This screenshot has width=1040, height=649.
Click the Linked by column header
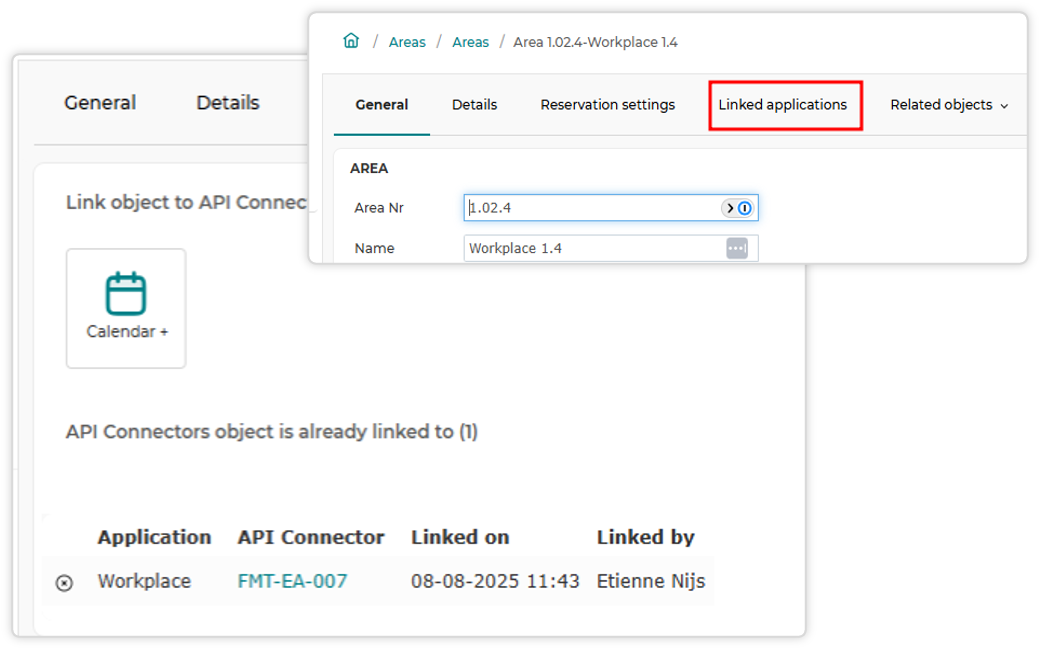[645, 537]
